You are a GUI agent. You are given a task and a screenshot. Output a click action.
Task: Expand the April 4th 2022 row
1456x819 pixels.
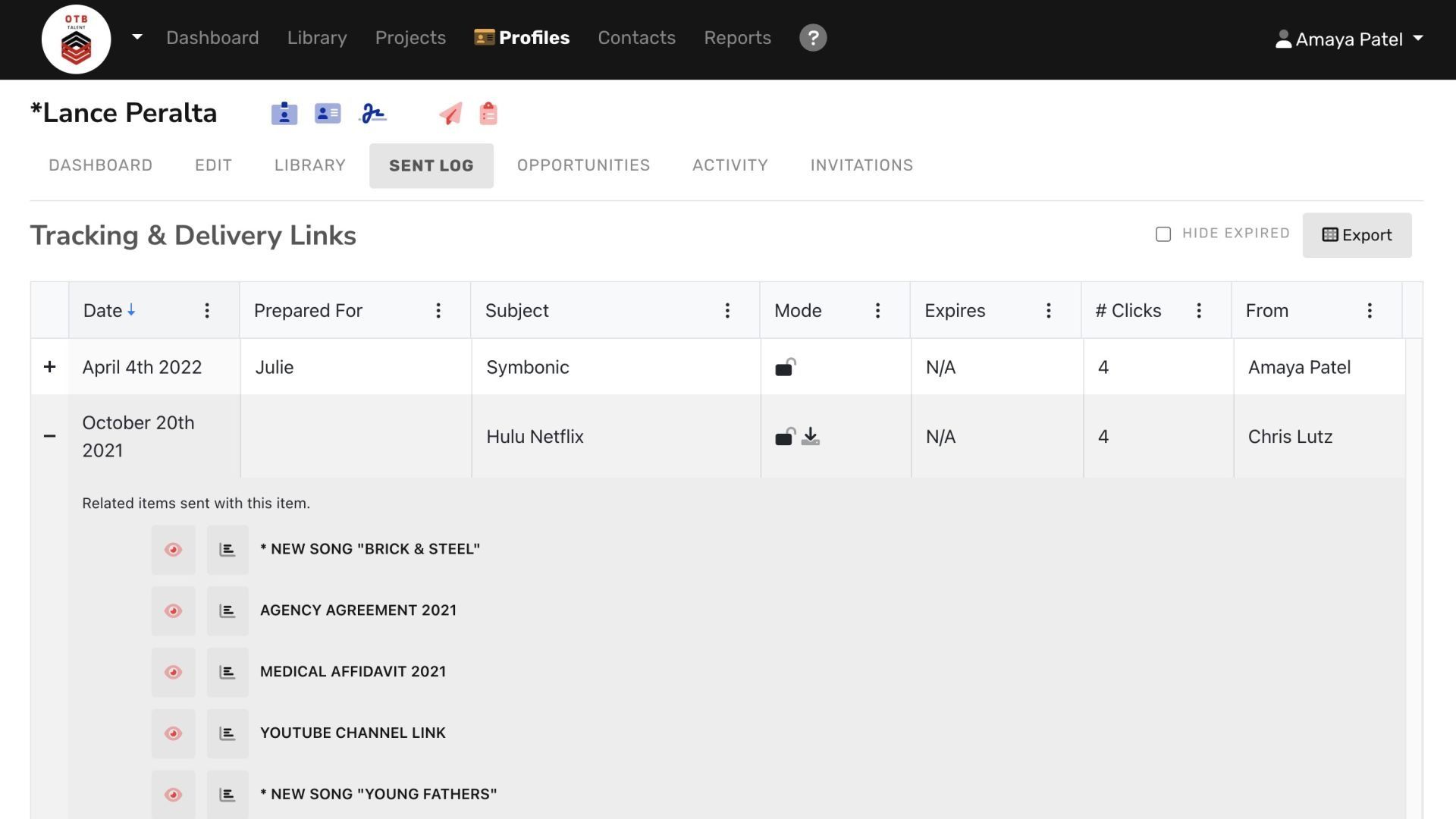(49, 367)
